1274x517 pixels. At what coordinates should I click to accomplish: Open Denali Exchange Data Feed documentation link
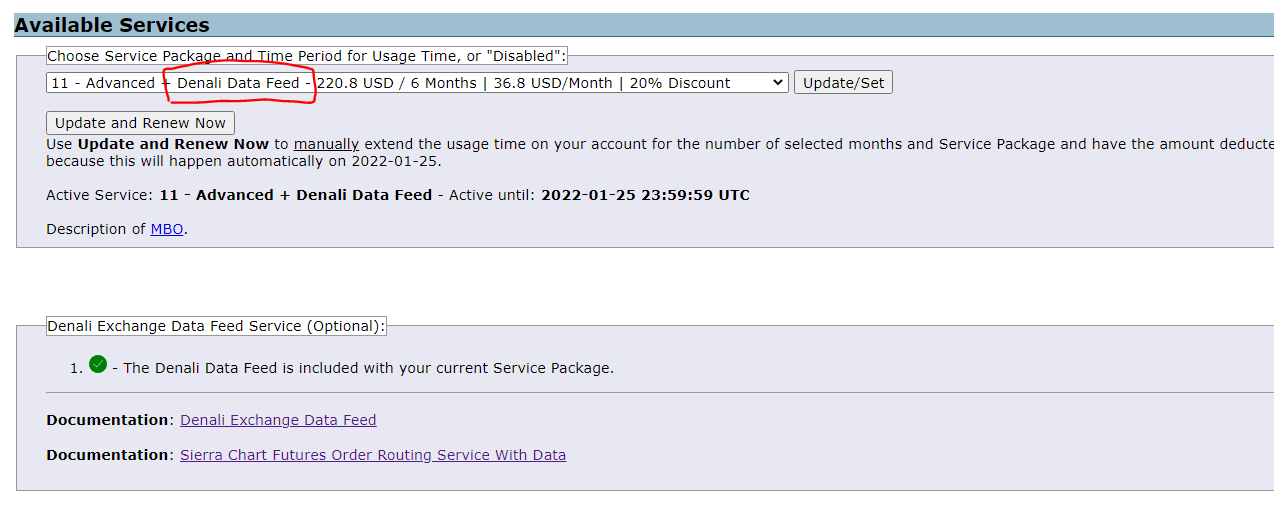coord(278,420)
